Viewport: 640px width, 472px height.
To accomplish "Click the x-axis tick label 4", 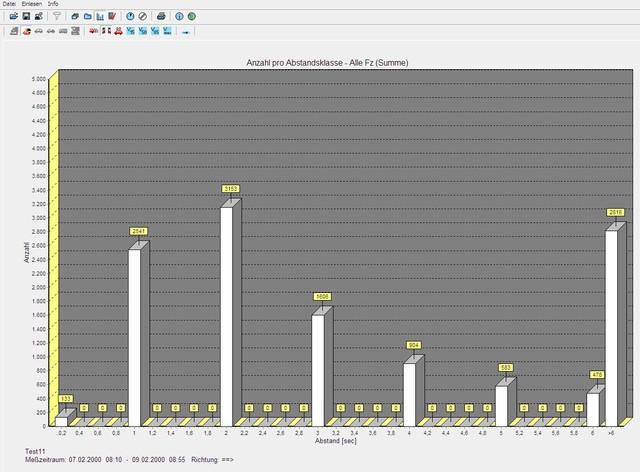I will click(x=409, y=433).
